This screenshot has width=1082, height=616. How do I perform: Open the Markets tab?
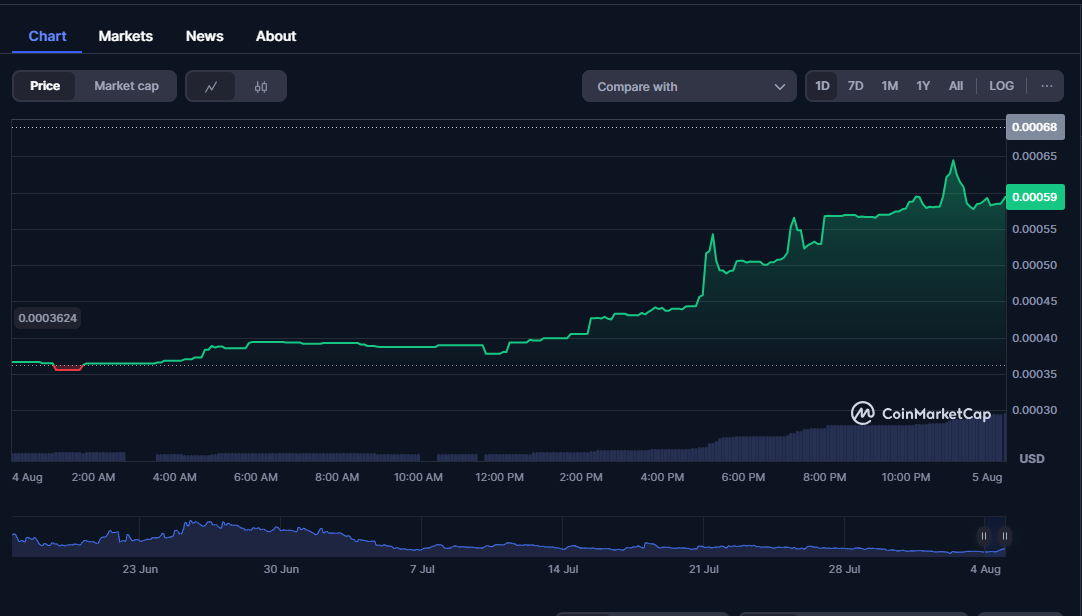(x=125, y=36)
